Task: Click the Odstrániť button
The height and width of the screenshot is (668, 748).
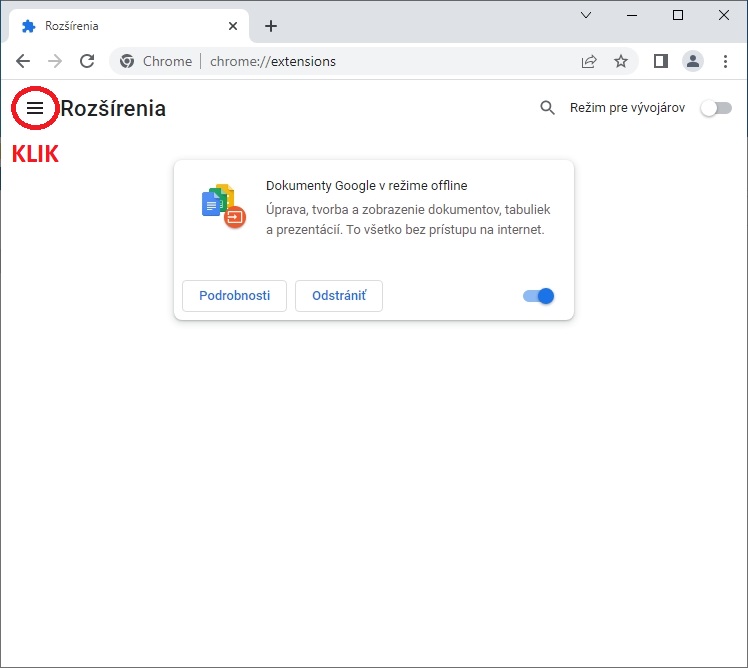Action: tap(339, 296)
